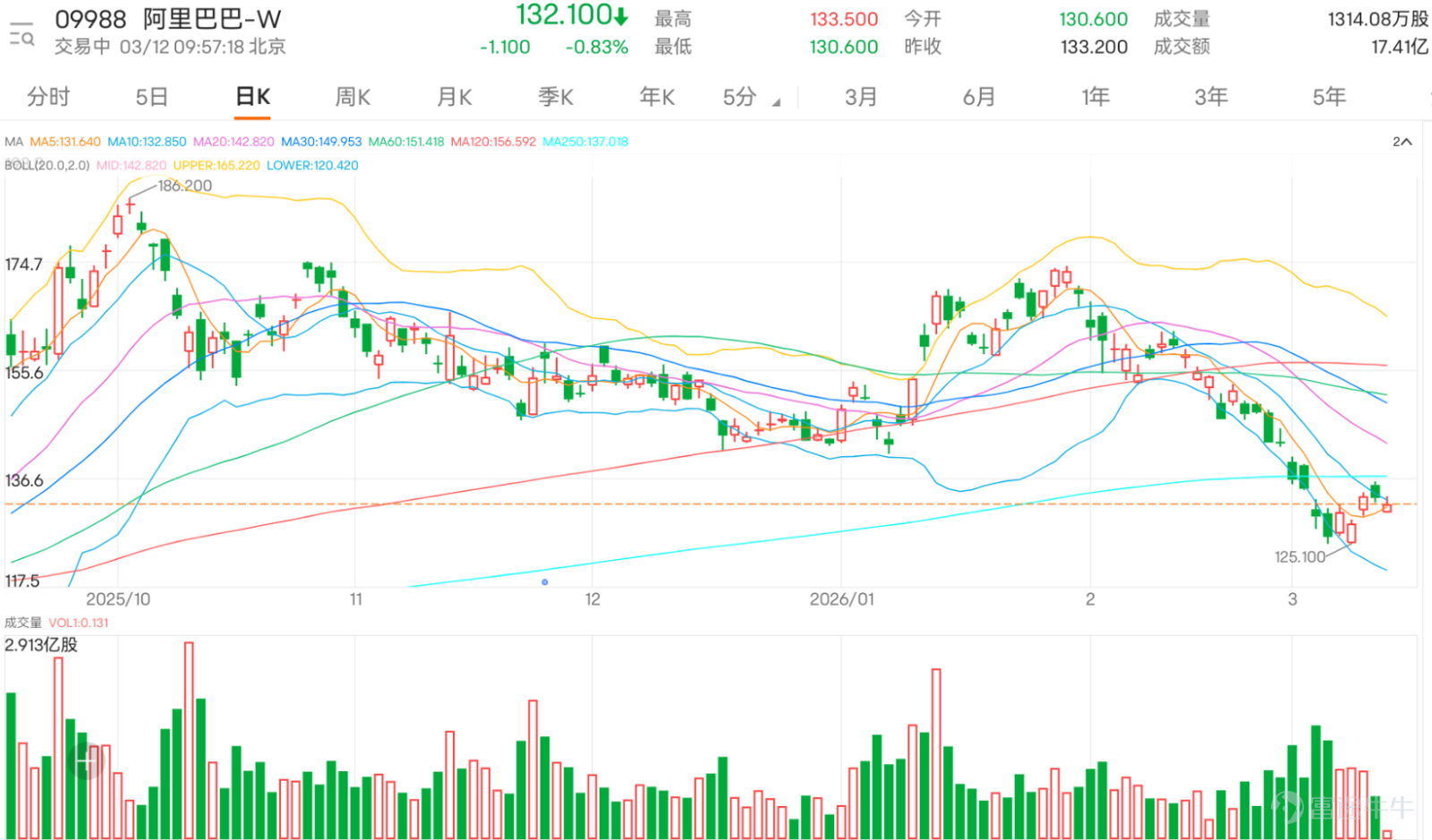The height and width of the screenshot is (840, 1432).
Task: Click the MID:142.820 Bollinger value
Action: [x=132, y=165]
